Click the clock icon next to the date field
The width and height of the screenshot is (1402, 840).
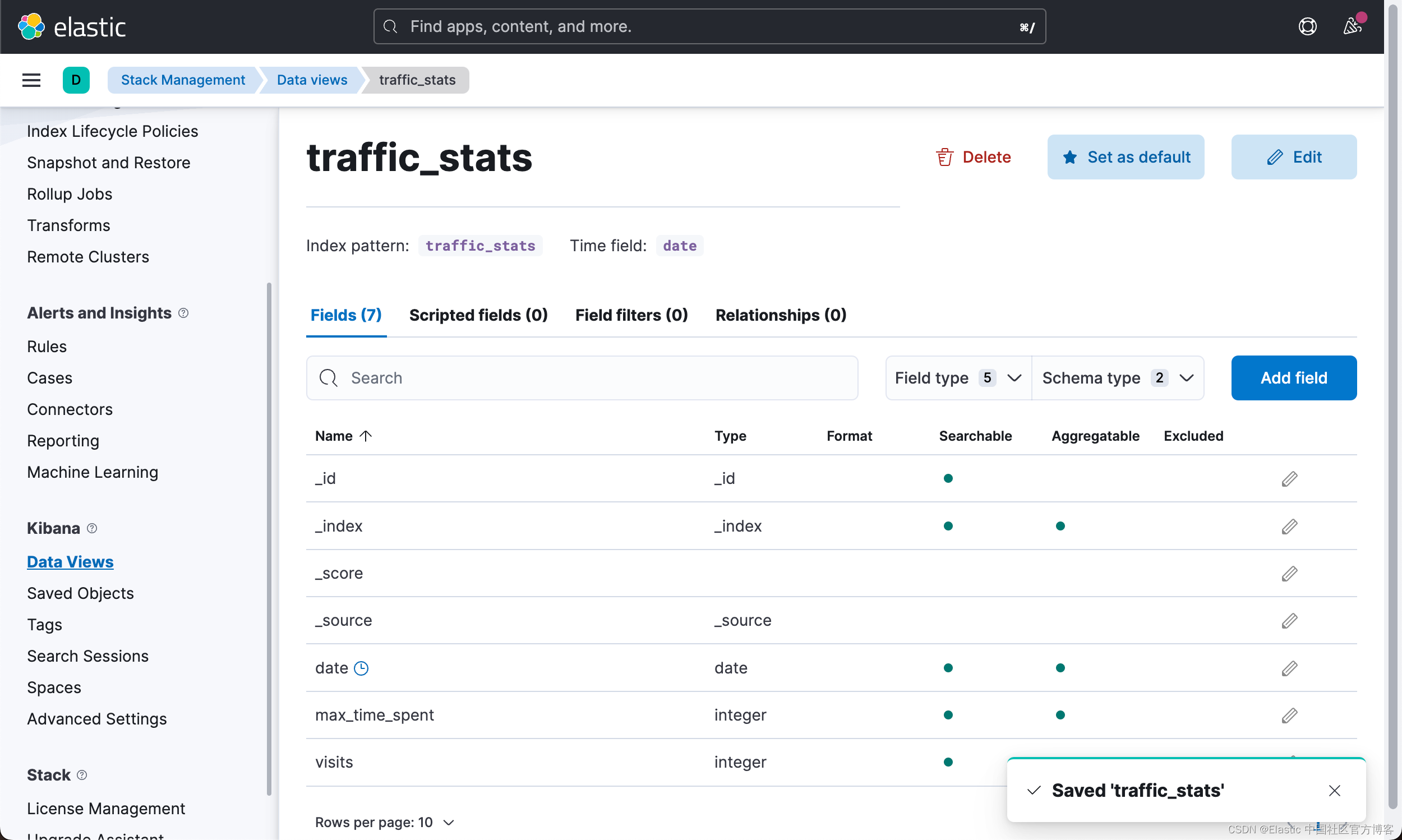[361, 668]
